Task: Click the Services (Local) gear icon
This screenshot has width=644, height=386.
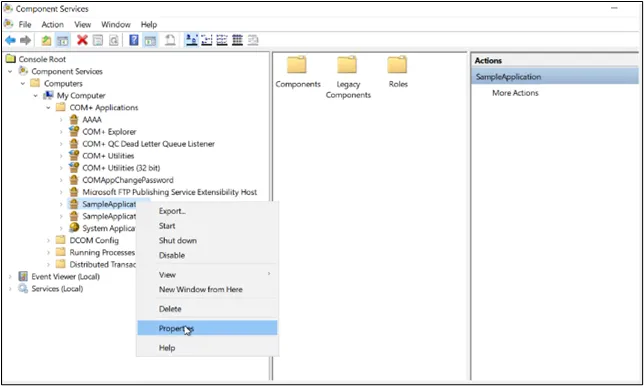Action: [x=23, y=288]
